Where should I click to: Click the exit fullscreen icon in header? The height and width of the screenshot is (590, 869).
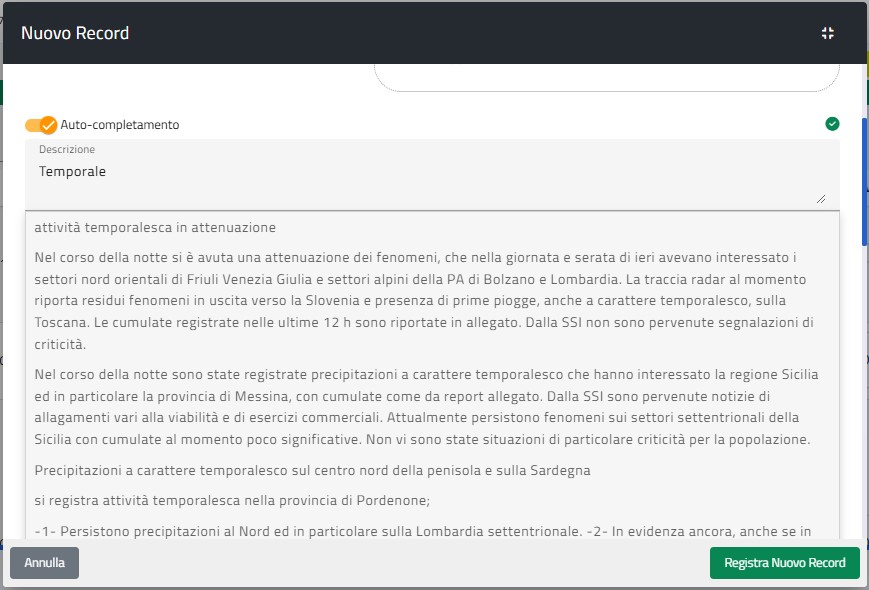pyautogui.click(x=828, y=33)
